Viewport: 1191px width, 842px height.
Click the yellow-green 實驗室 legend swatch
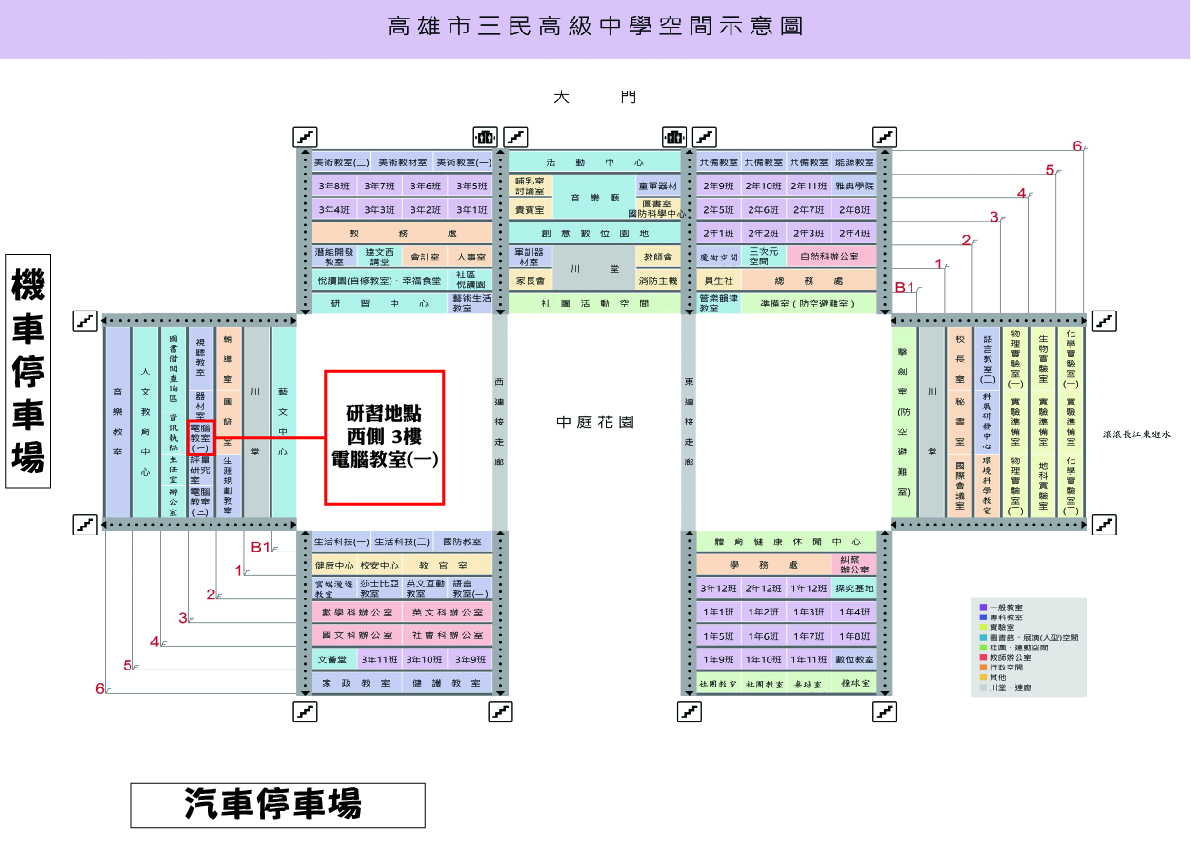pyautogui.click(x=983, y=627)
